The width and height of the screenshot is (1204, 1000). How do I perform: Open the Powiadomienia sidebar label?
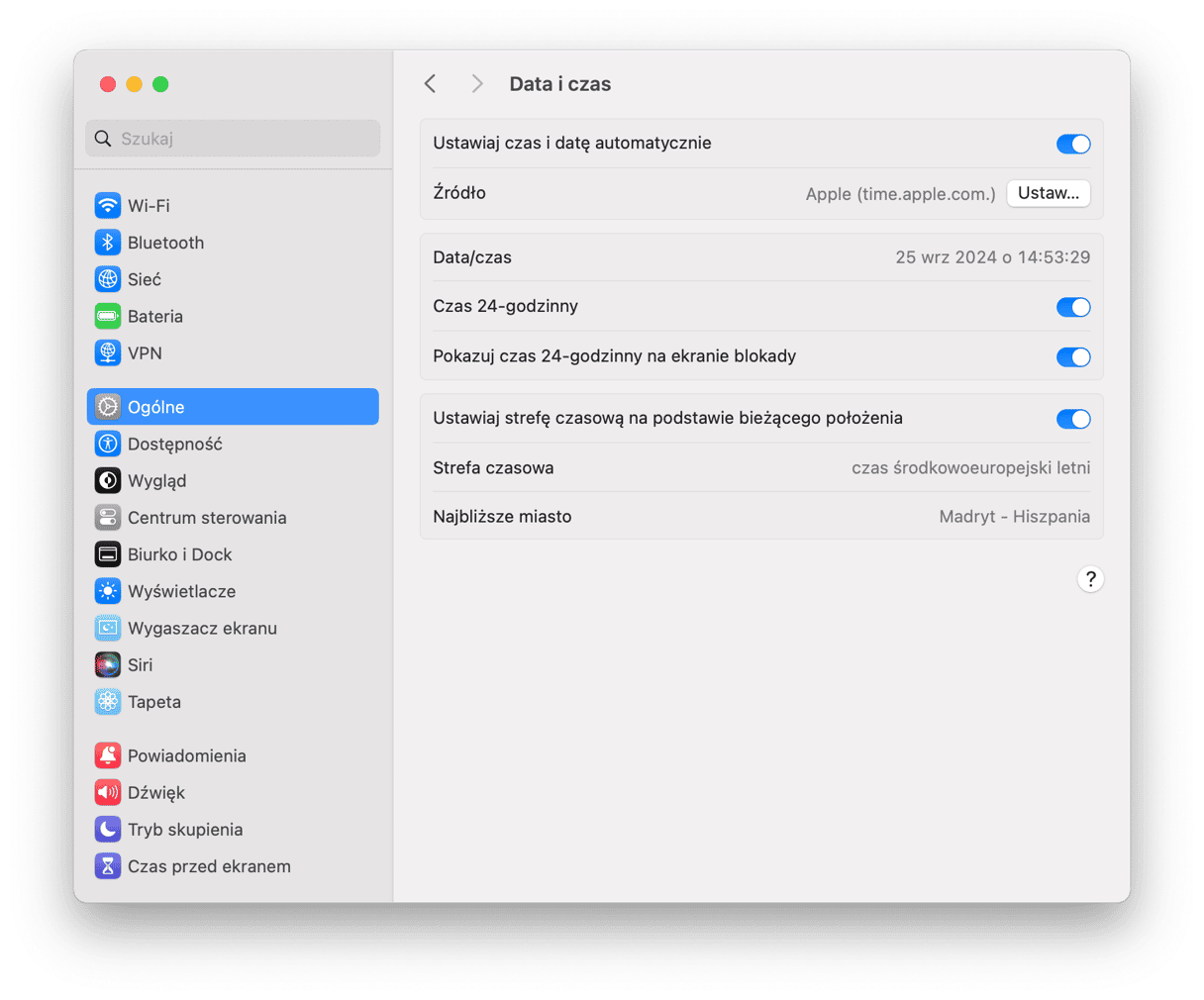pyautogui.click(x=186, y=755)
